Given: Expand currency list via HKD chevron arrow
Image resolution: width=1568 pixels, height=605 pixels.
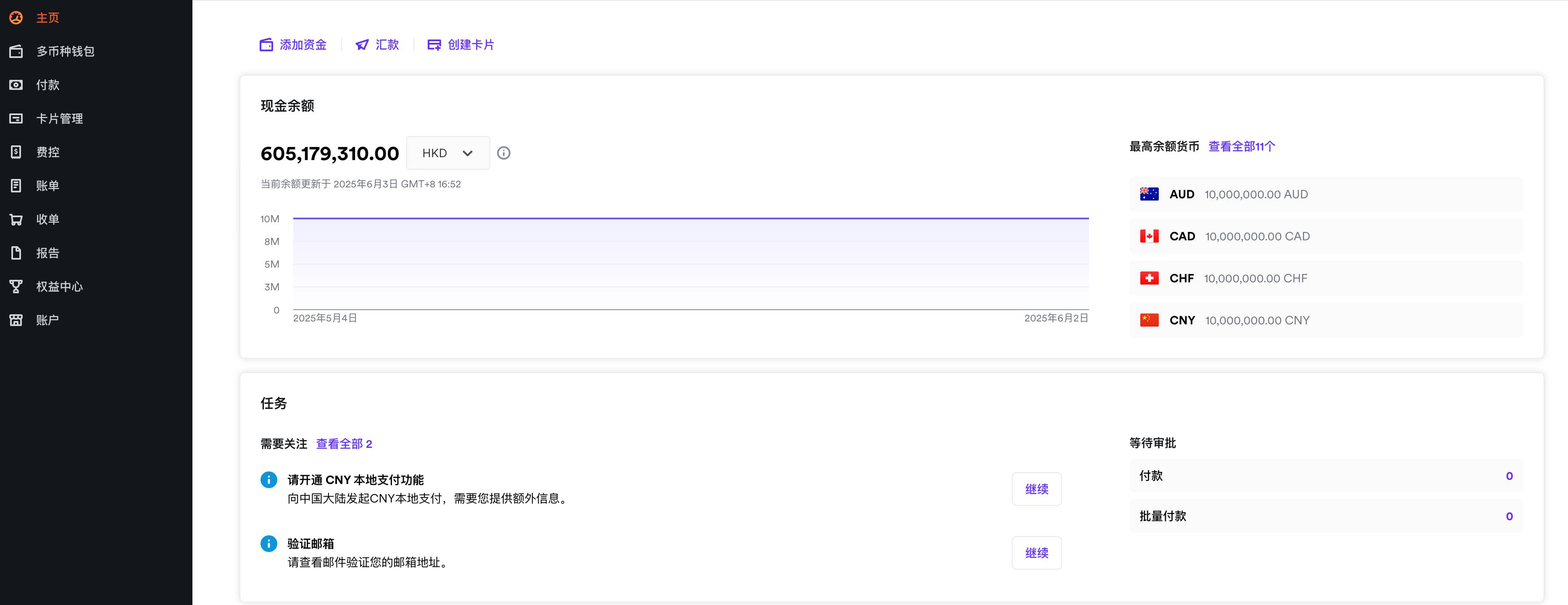Looking at the screenshot, I should (x=468, y=153).
